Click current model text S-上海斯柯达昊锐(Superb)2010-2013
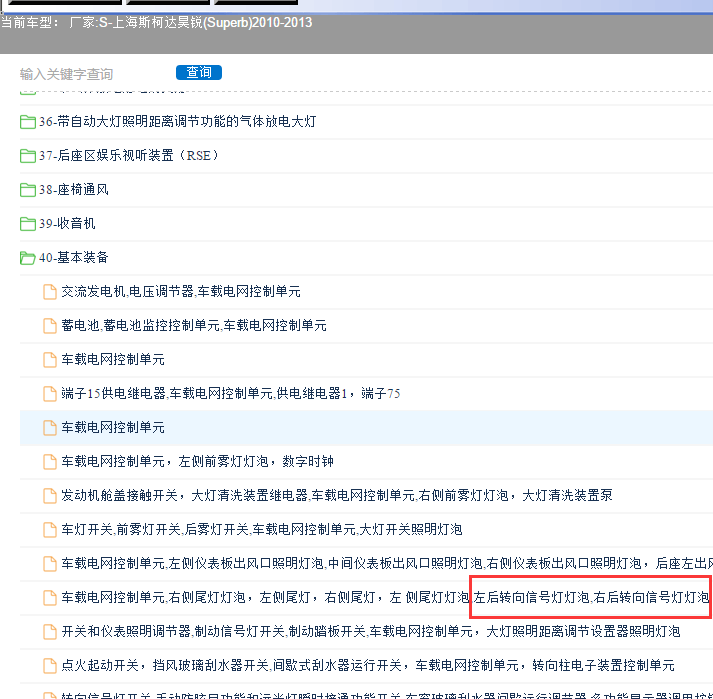 coord(205,22)
